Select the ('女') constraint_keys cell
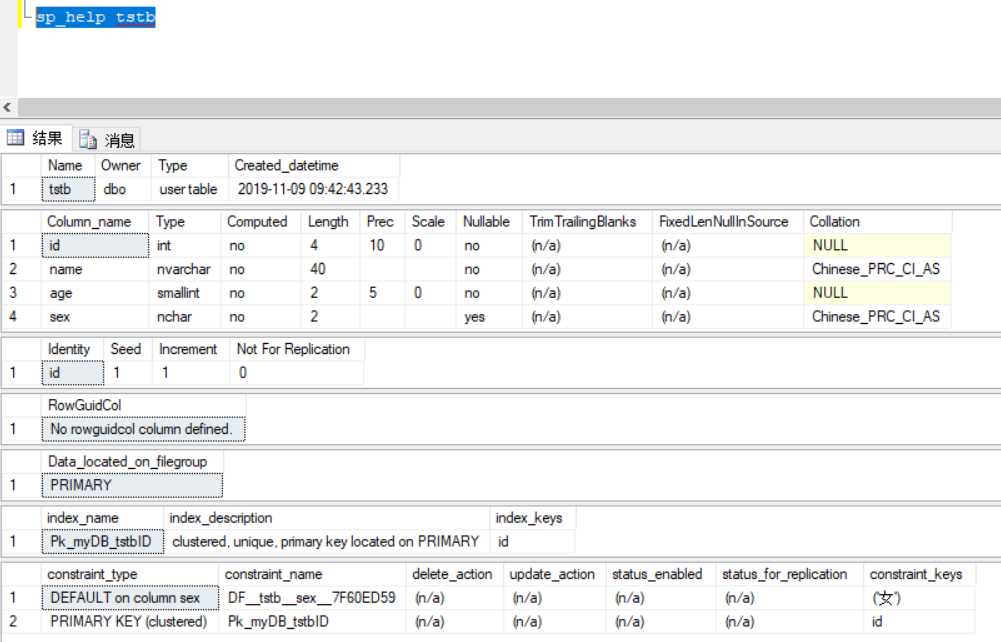Image resolution: width=1001 pixels, height=642 pixels. (919, 598)
